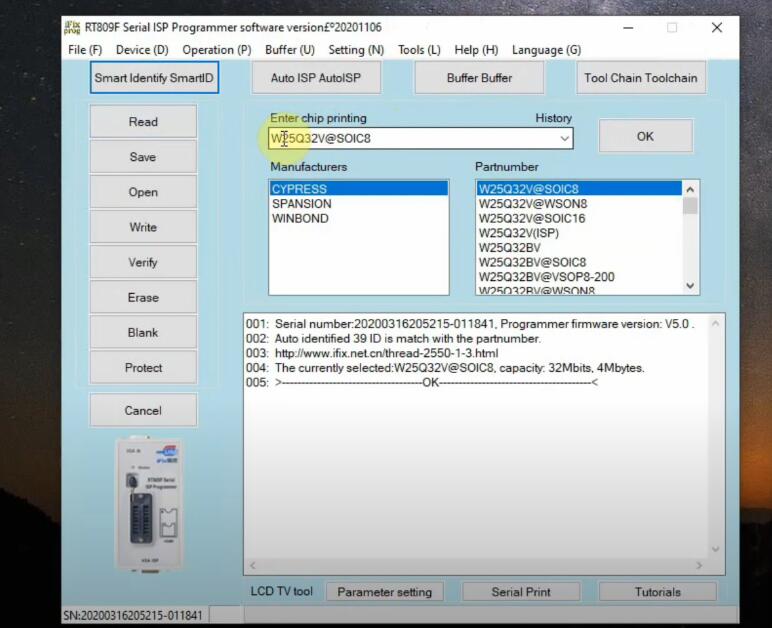Select W25Q32BV@VSOP8-200 in Partnumber list

(x=579, y=277)
